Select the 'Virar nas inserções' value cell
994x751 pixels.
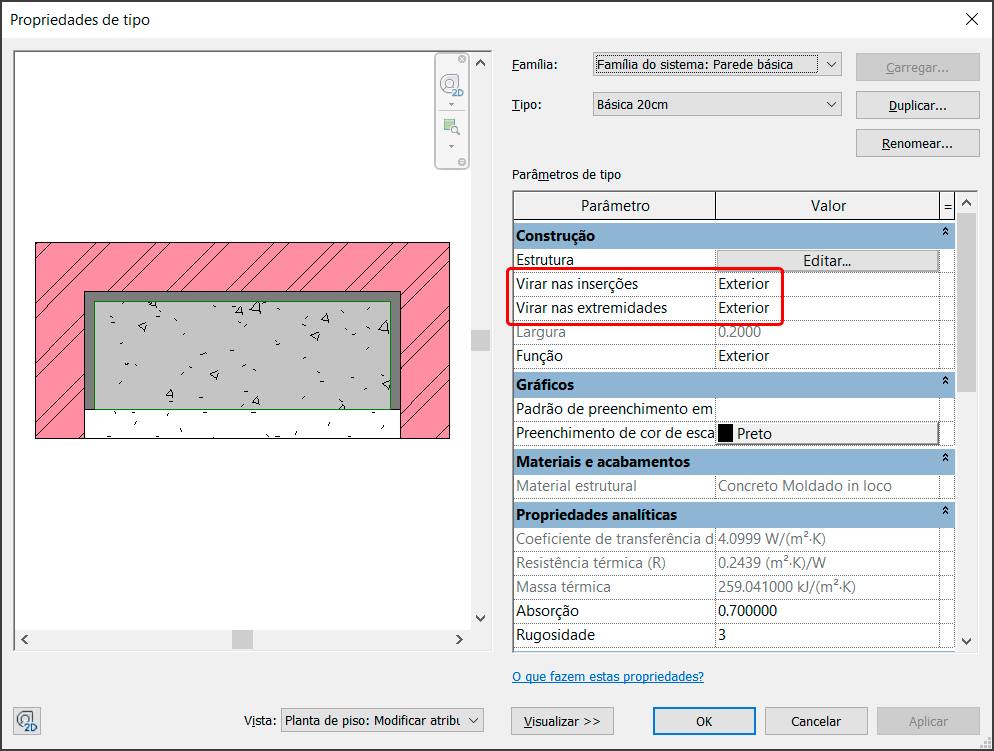(x=827, y=284)
